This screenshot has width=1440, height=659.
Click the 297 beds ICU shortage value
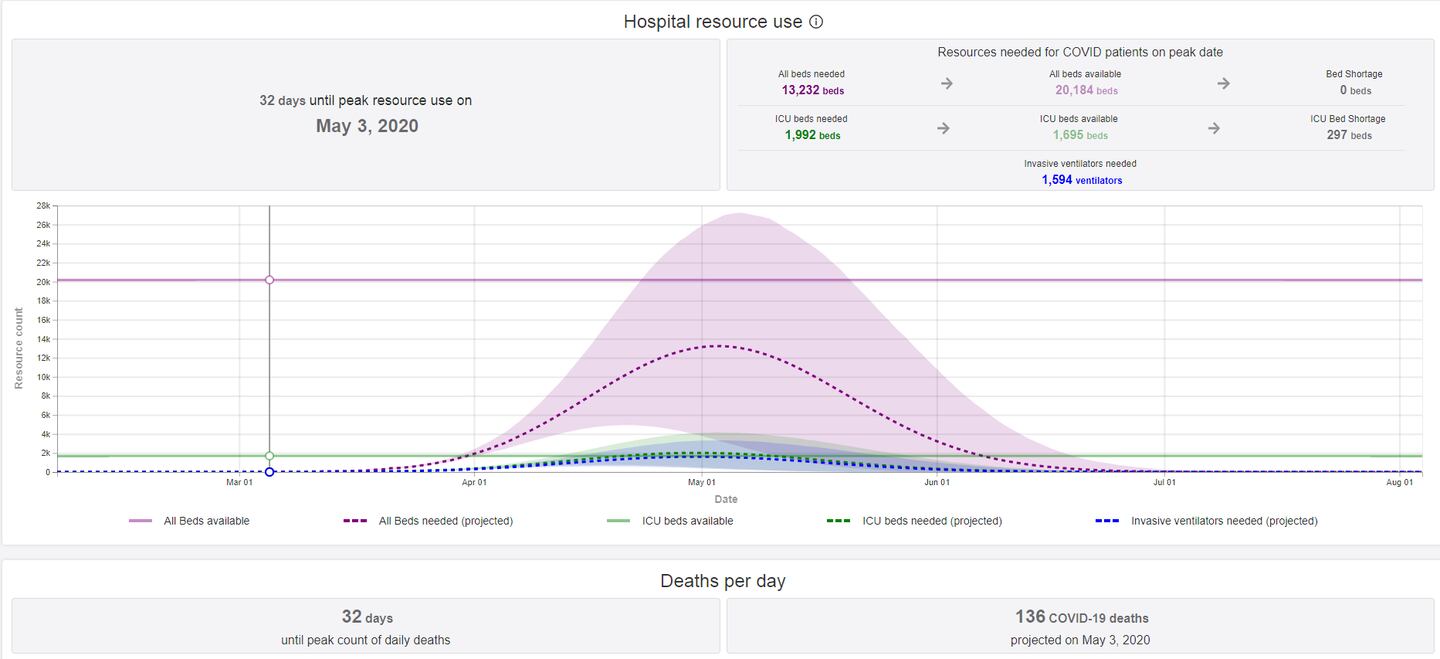coord(1348,135)
